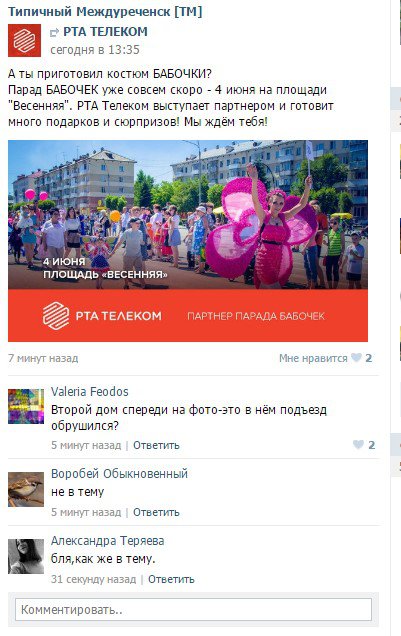
Task: Open post timestamp сегодня в 13:35
Action: pos(95,50)
